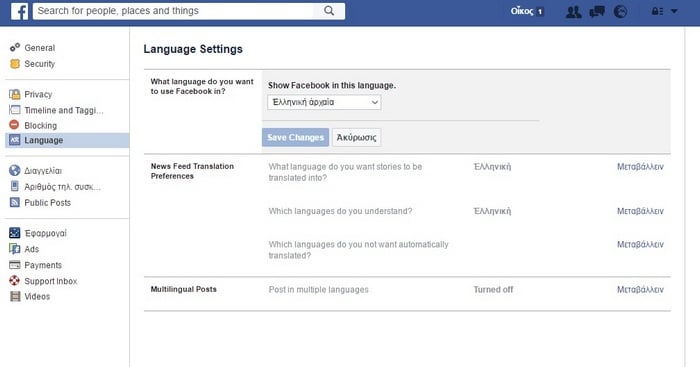Open Payments settings
This screenshot has height=367, width=700.
pyautogui.click(x=43, y=265)
